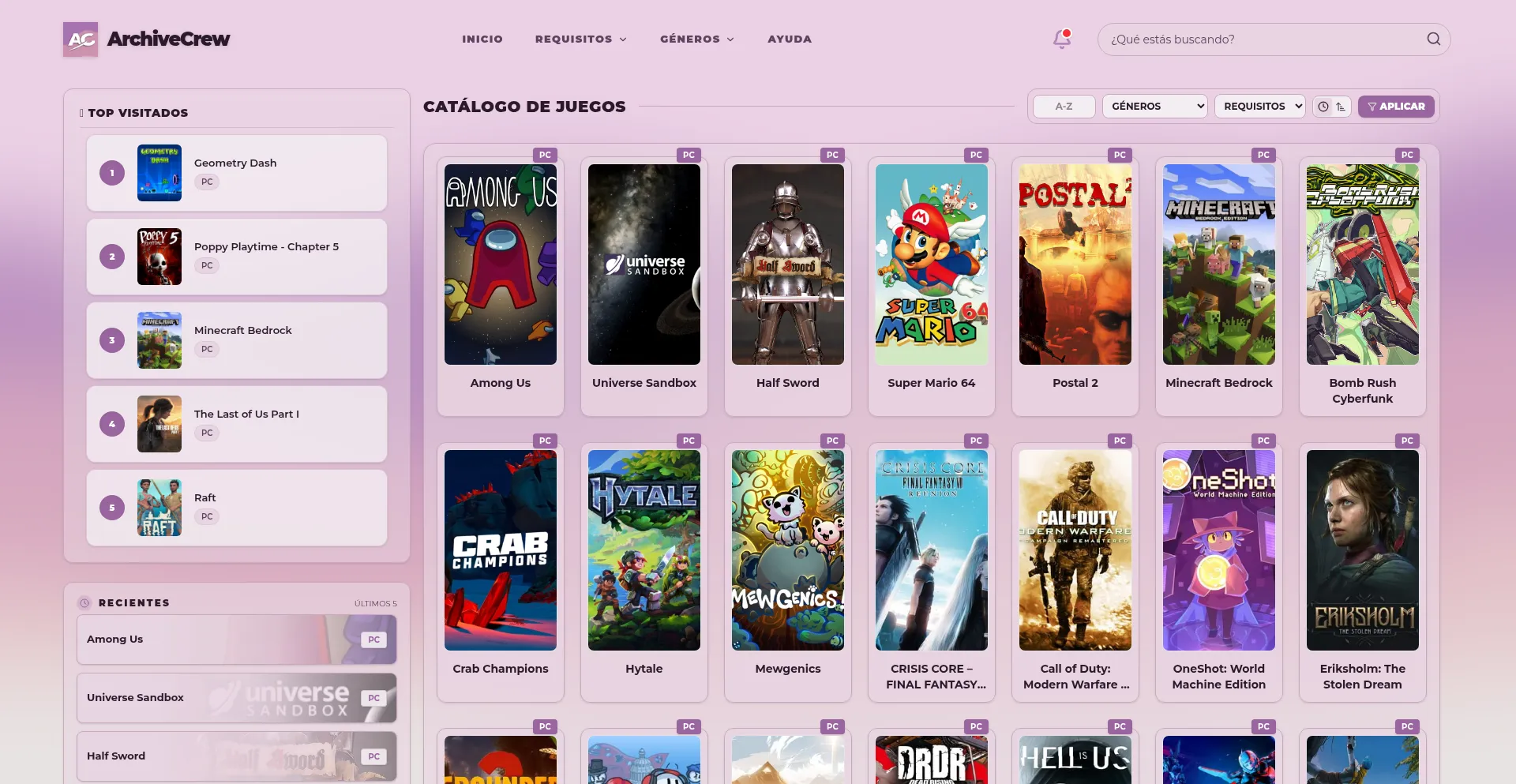
Task: Open The Last of Us Part I title
Action: pos(246,414)
